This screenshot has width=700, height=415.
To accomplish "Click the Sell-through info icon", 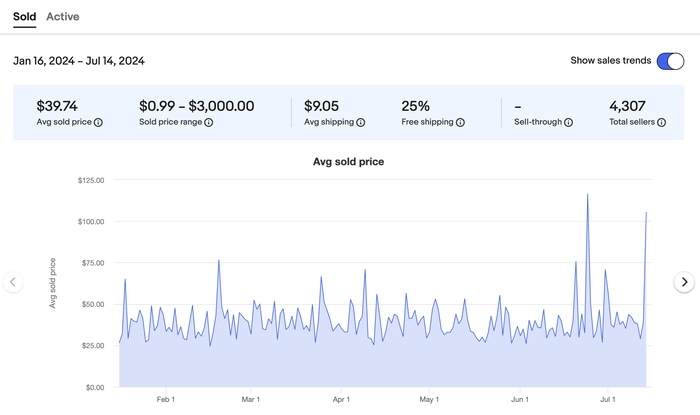I will pyautogui.click(x=568, y=123).
